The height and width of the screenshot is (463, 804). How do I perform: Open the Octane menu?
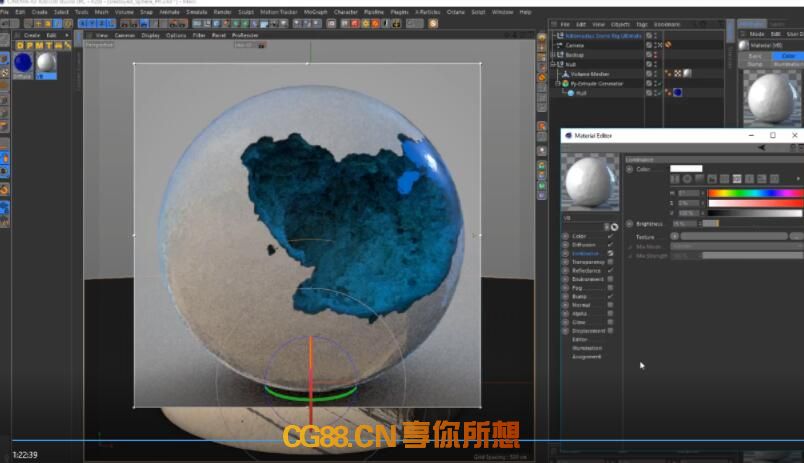(455, 12)
